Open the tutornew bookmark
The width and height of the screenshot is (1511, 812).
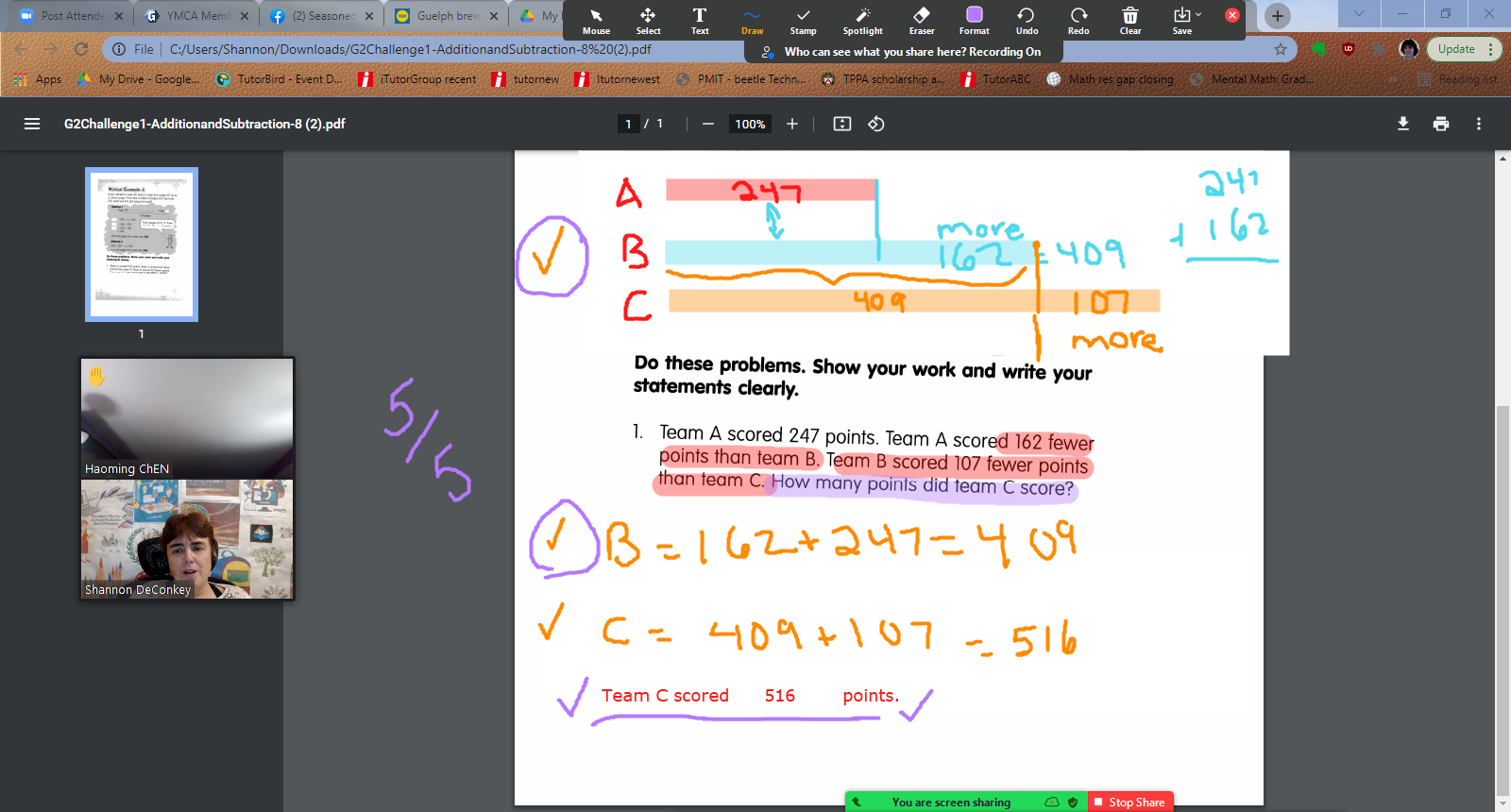tap(526, 79)
